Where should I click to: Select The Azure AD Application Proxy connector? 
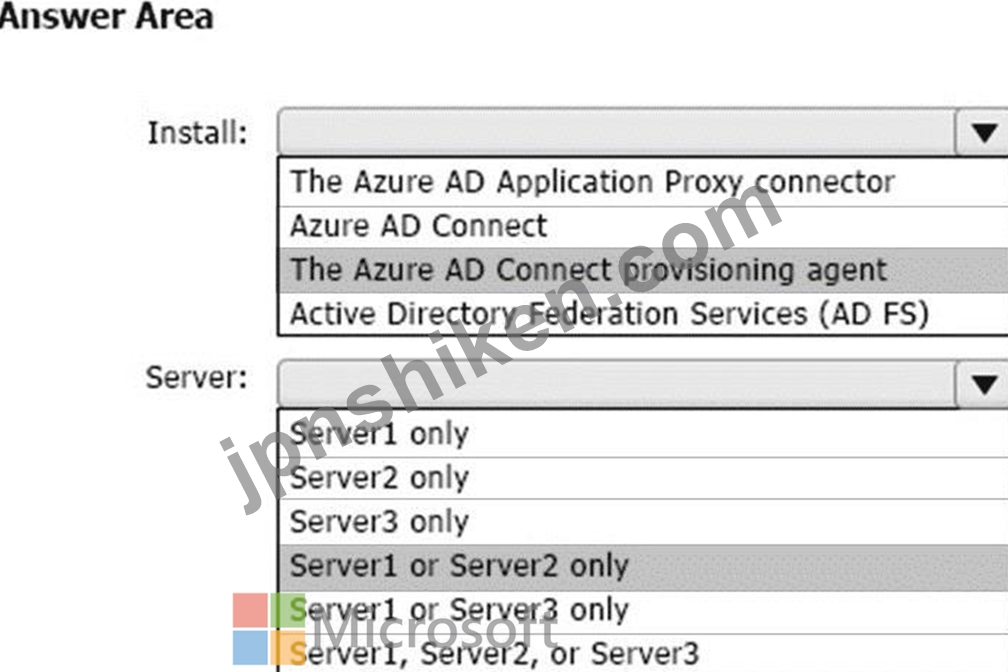(x=643, y=182)
